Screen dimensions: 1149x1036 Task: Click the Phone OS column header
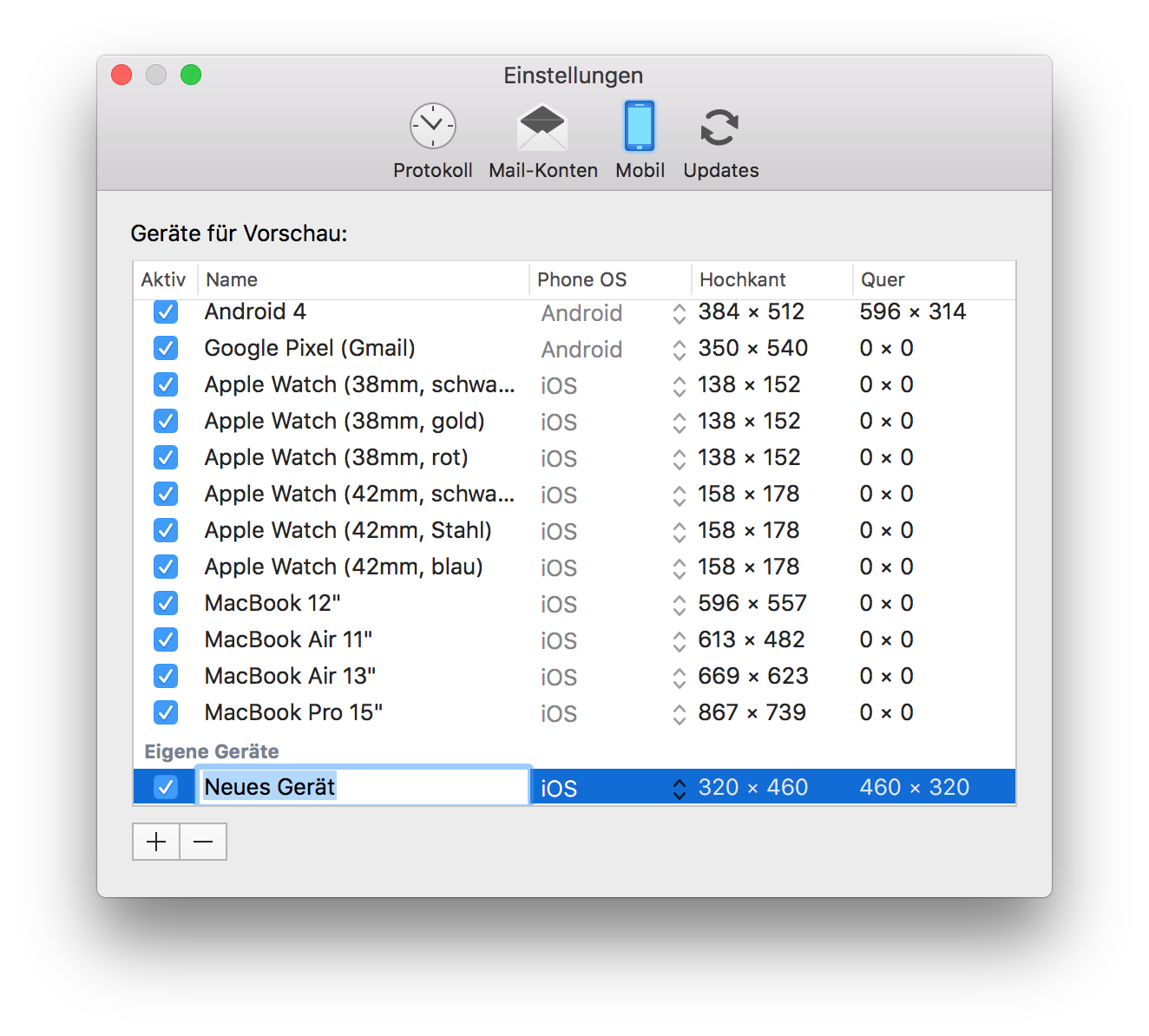pyautogui.click(x=610, y=279)
